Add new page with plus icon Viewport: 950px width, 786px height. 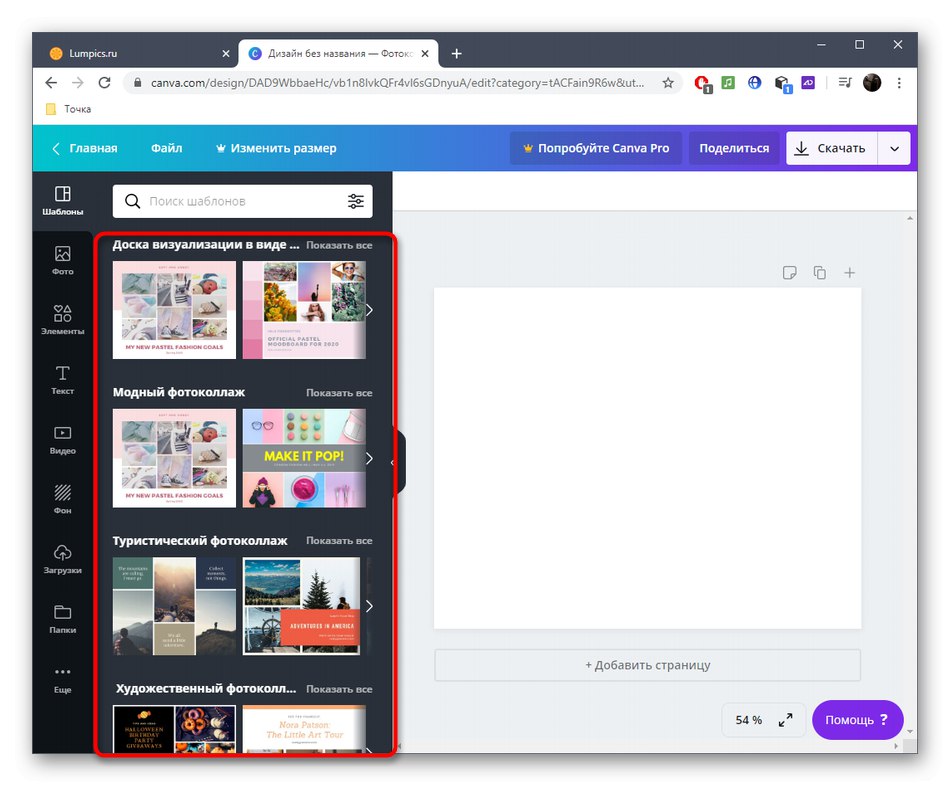click(849, 273)
